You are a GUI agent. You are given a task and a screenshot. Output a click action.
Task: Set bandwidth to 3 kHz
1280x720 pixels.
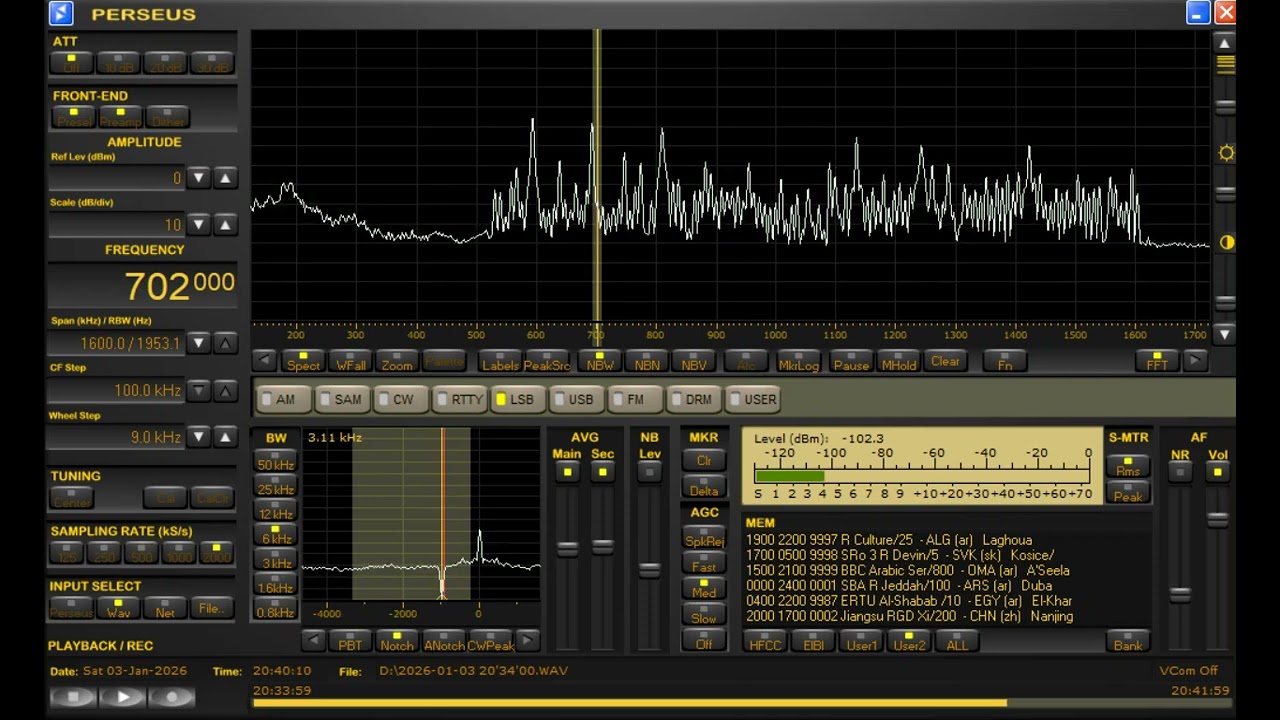coord(276,562)
